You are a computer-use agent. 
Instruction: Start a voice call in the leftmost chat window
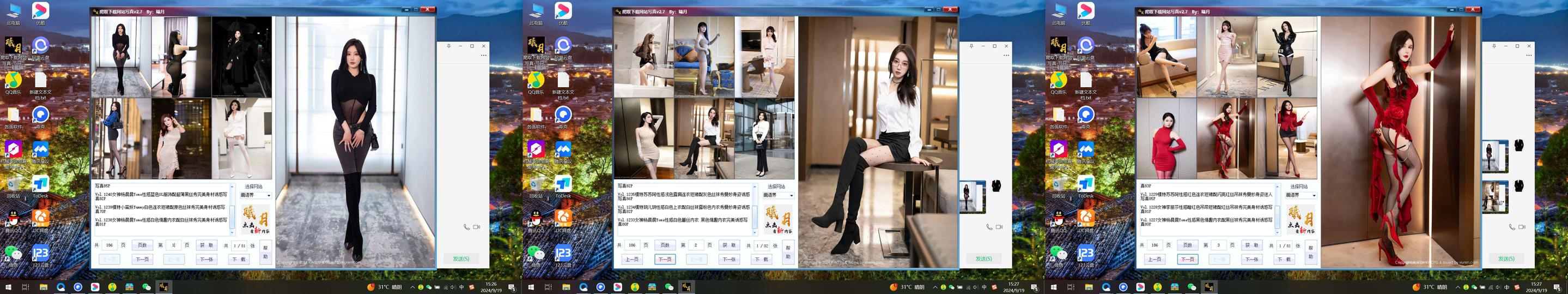[466, 227]
